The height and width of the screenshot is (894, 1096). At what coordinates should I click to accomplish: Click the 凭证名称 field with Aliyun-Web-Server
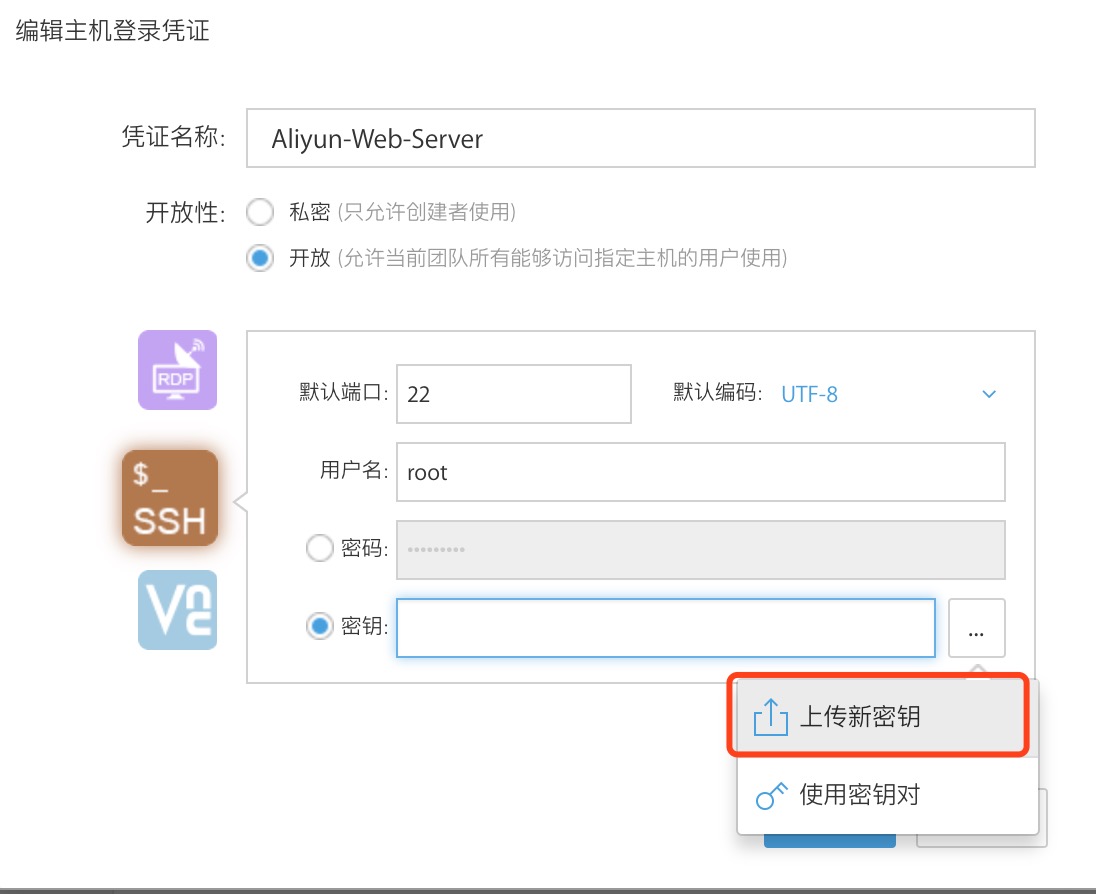tap(640, 138)
